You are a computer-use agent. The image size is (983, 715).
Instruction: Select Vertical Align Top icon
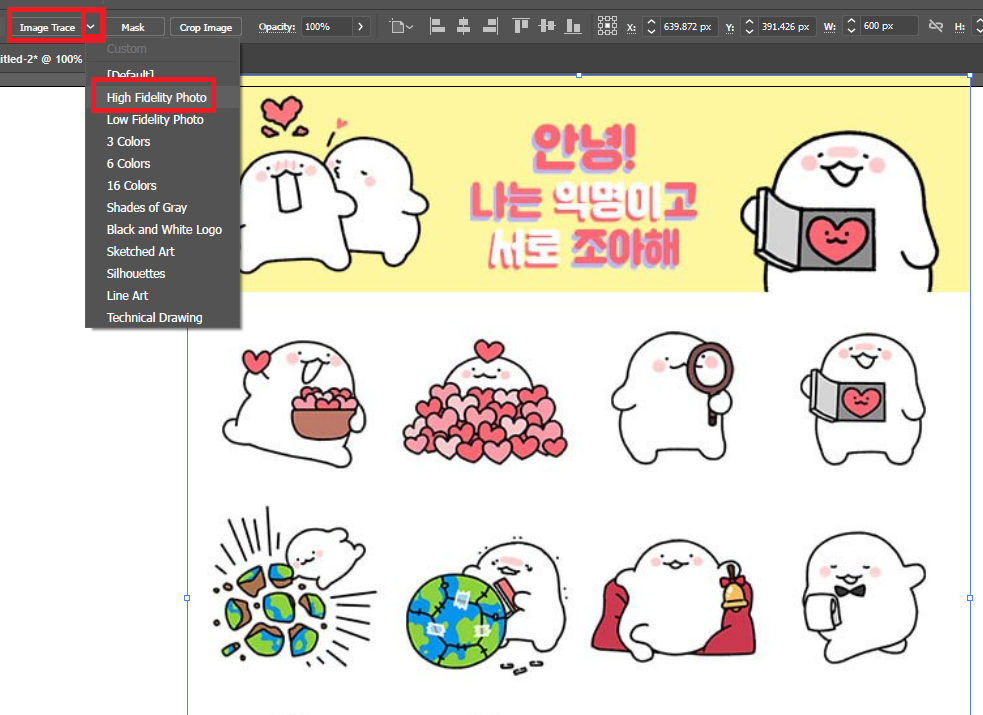(520, 26)
